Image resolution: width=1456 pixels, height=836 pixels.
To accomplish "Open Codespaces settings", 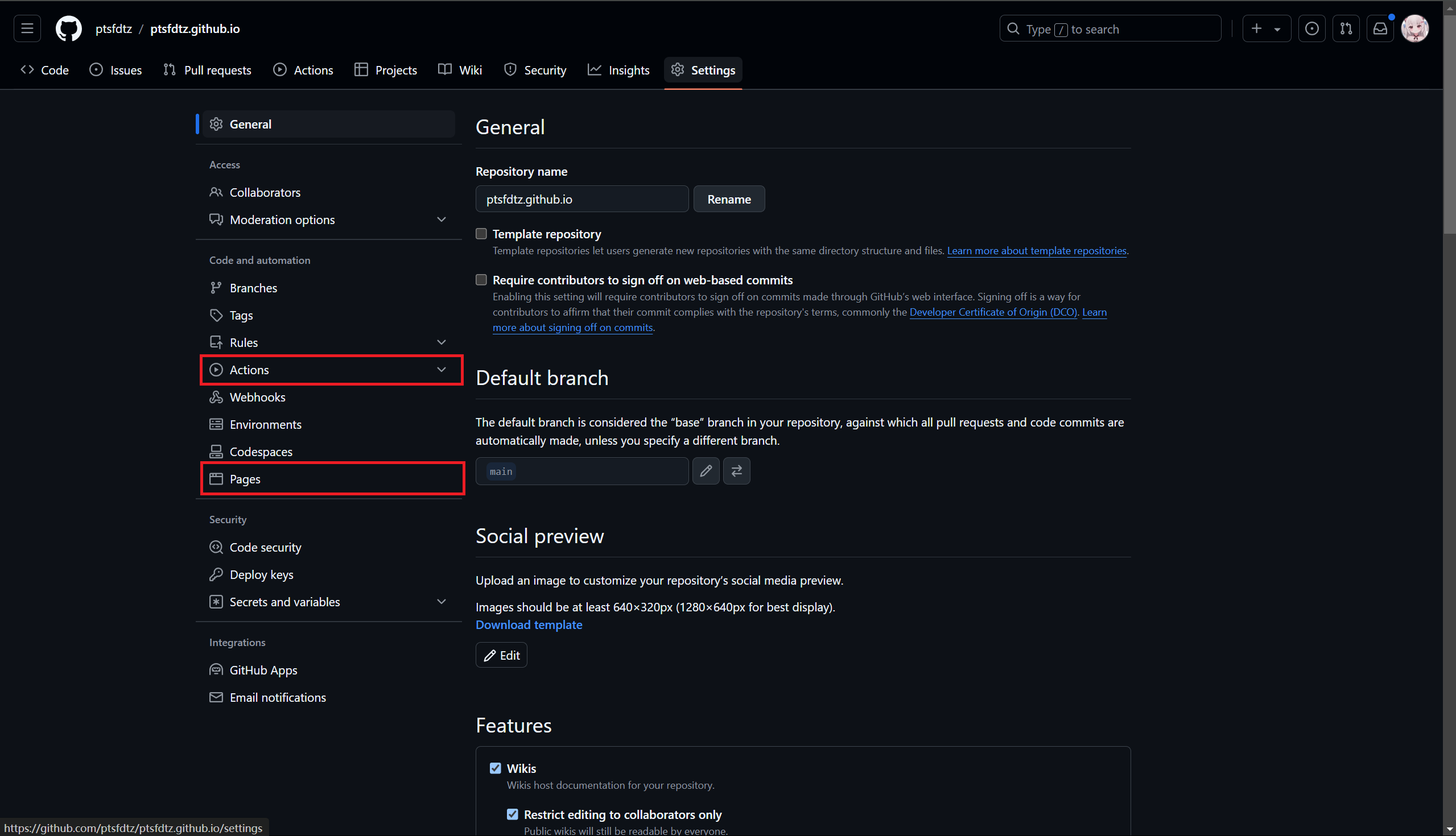I will (328, 452).
